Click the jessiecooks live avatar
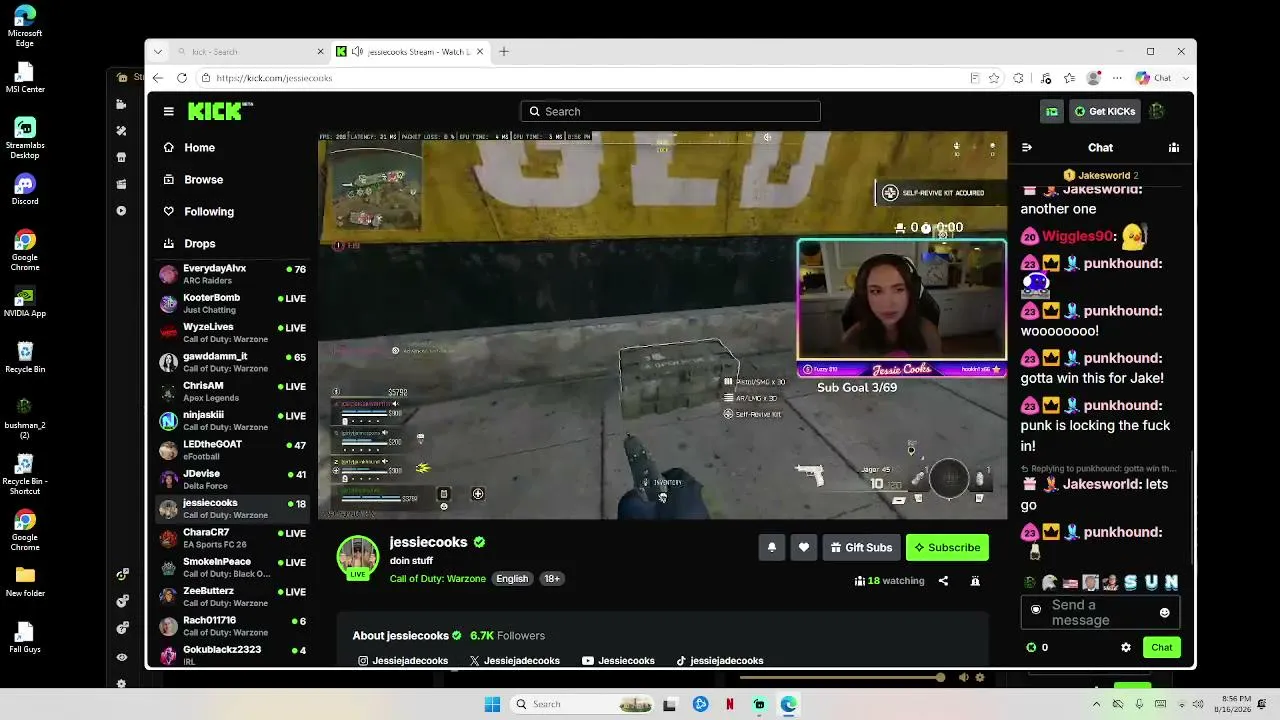The image size is (1280, 720). click(x=358, y=558)
